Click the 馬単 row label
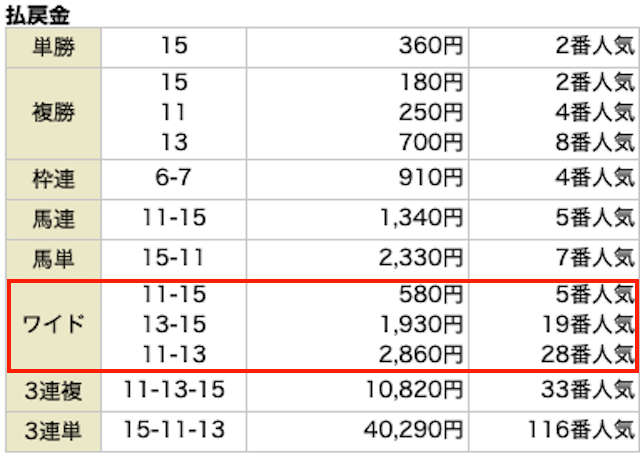 (x=53, y=259)
